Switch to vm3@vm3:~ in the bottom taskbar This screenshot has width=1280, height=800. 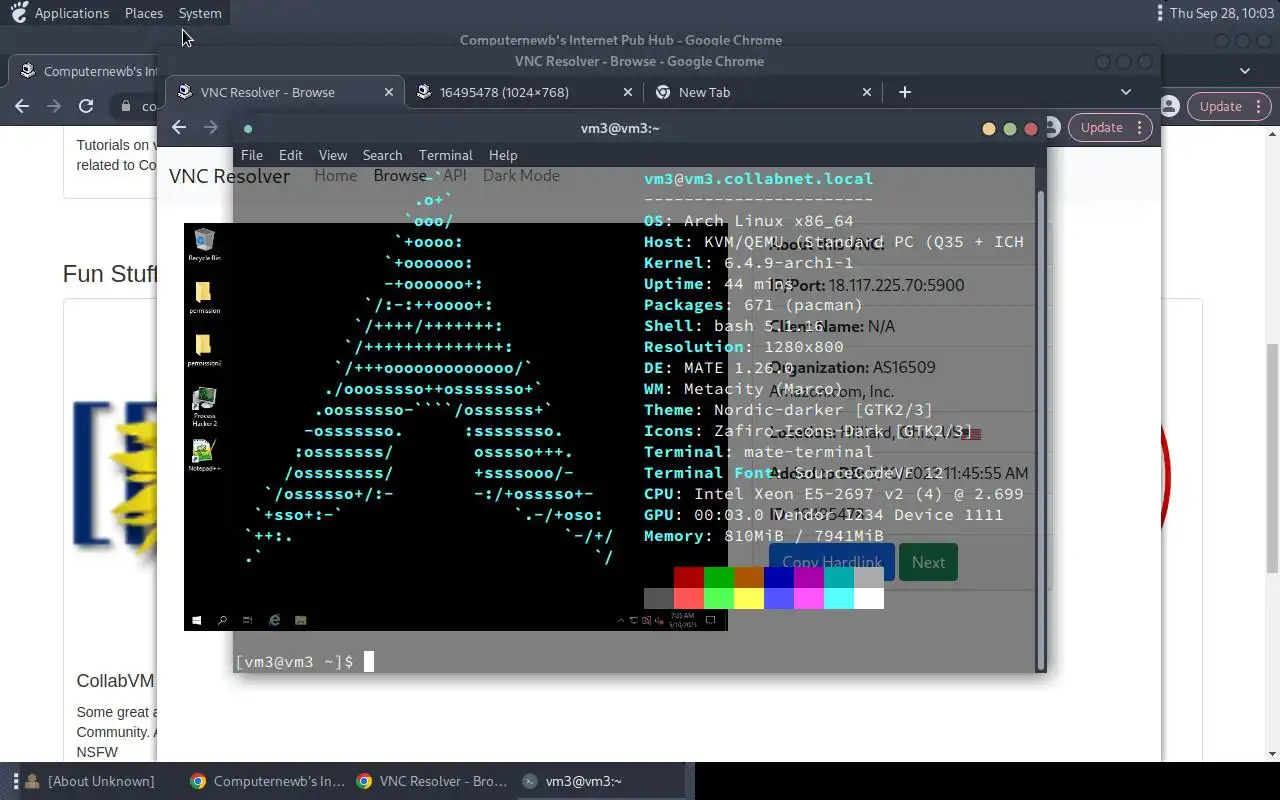[600, 781]
